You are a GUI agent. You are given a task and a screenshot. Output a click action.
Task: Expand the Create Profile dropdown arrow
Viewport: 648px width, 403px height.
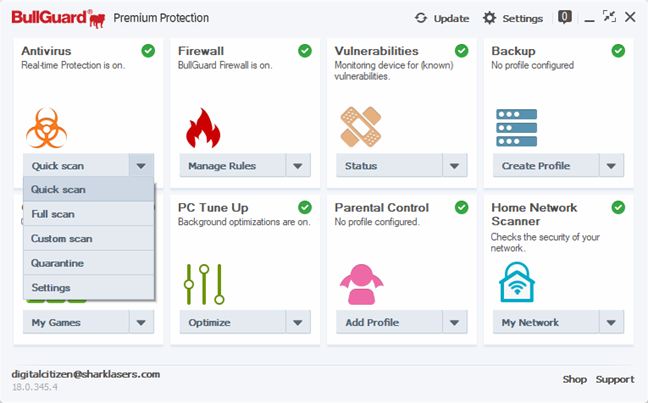point(611,166)
